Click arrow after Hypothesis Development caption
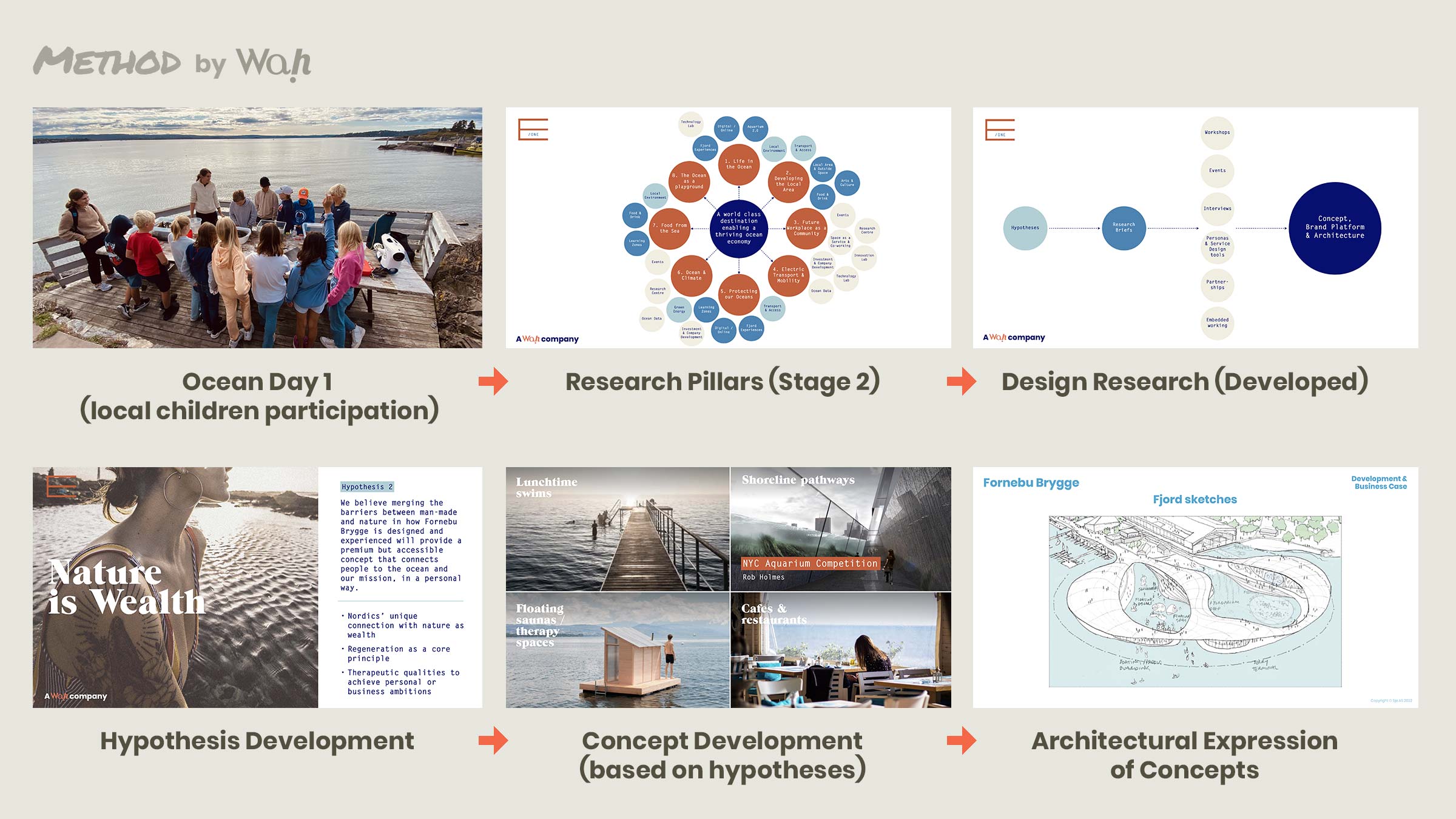The width and height of the screenshot is (1456, 819). tap(493, 741)
